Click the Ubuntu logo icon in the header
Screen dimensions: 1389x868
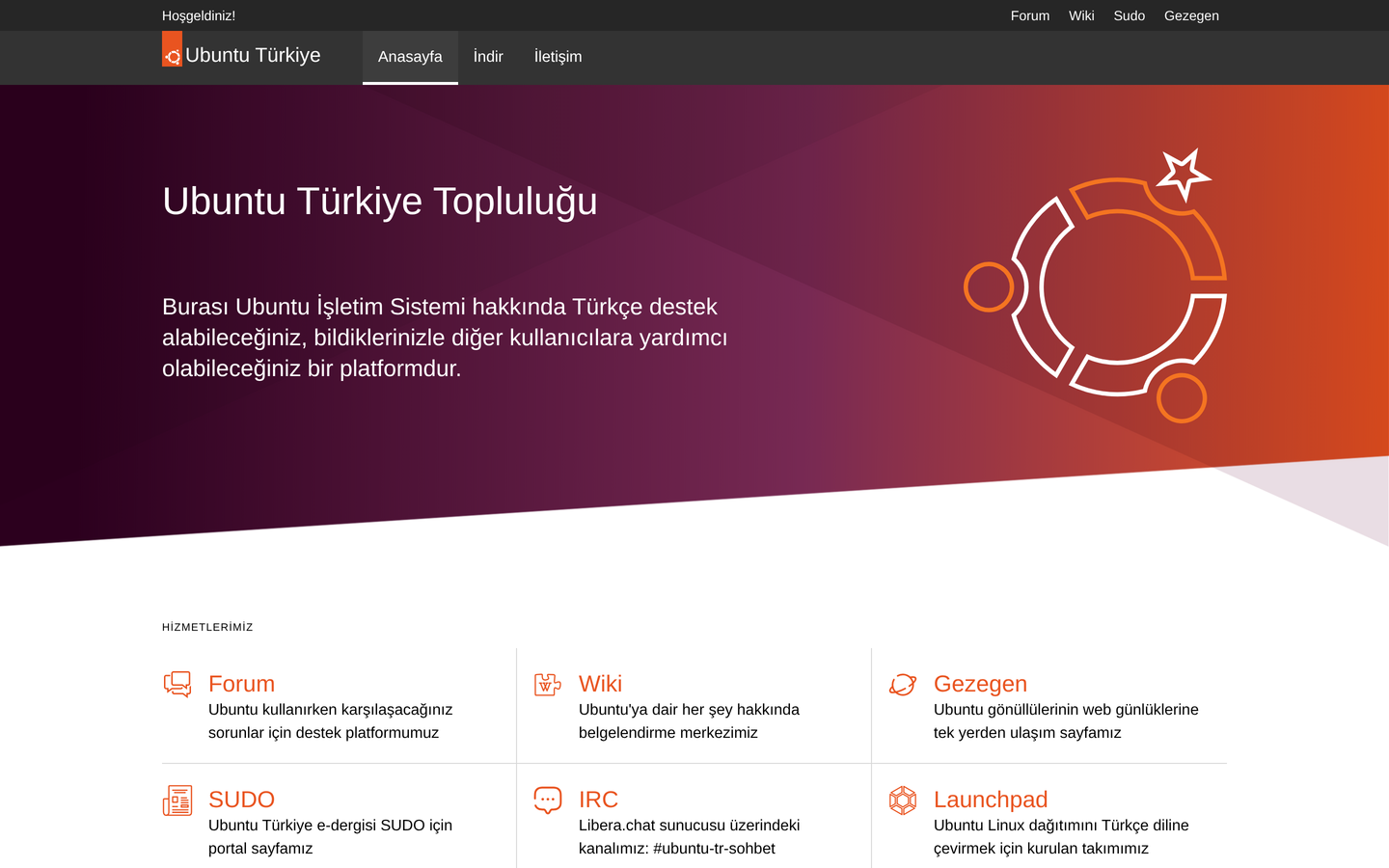tap(172, 49)
